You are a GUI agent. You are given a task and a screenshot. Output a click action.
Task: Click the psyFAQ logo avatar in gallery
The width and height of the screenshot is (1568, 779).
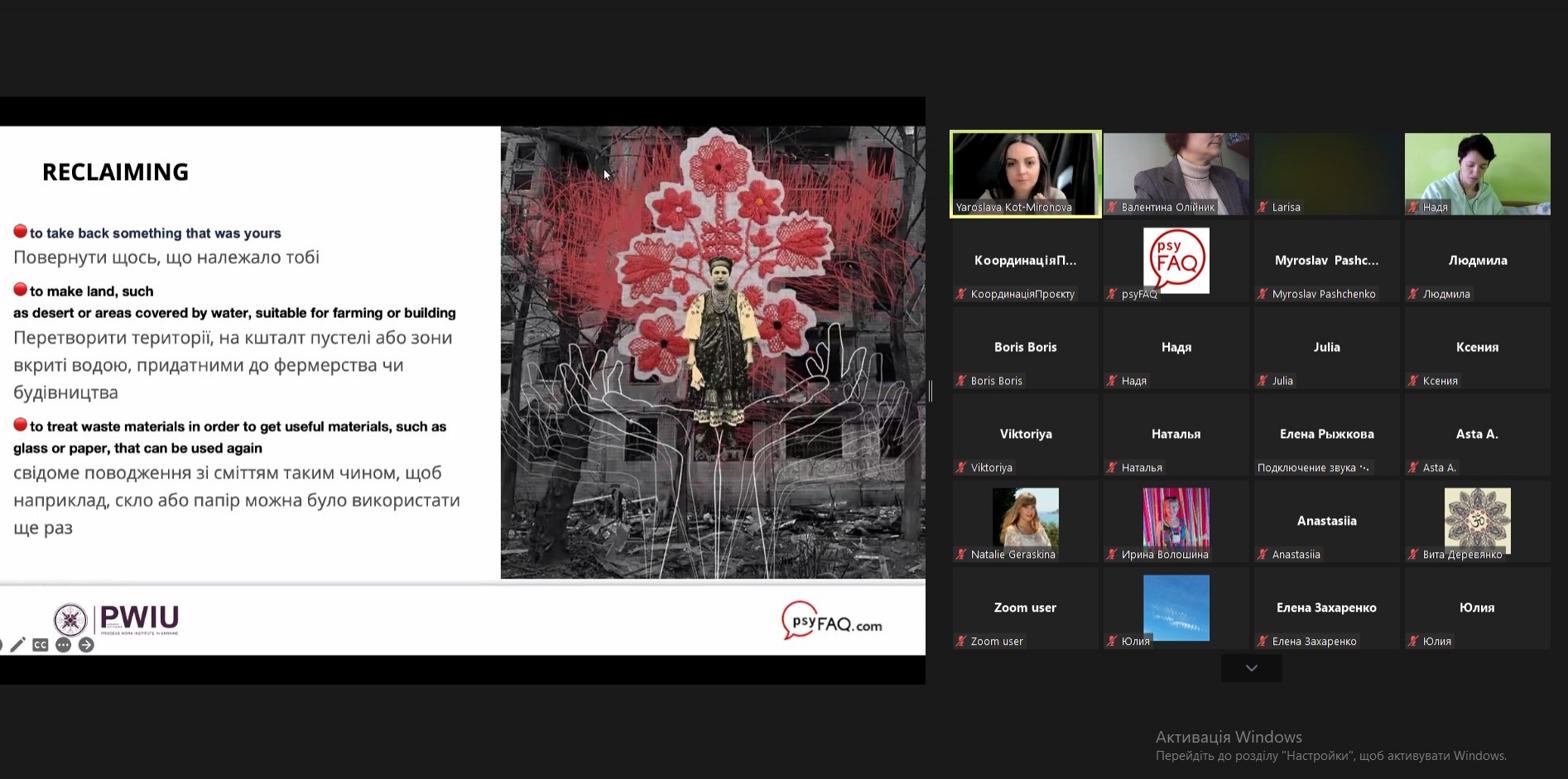pyautogui.click(x=1176, y=260)
